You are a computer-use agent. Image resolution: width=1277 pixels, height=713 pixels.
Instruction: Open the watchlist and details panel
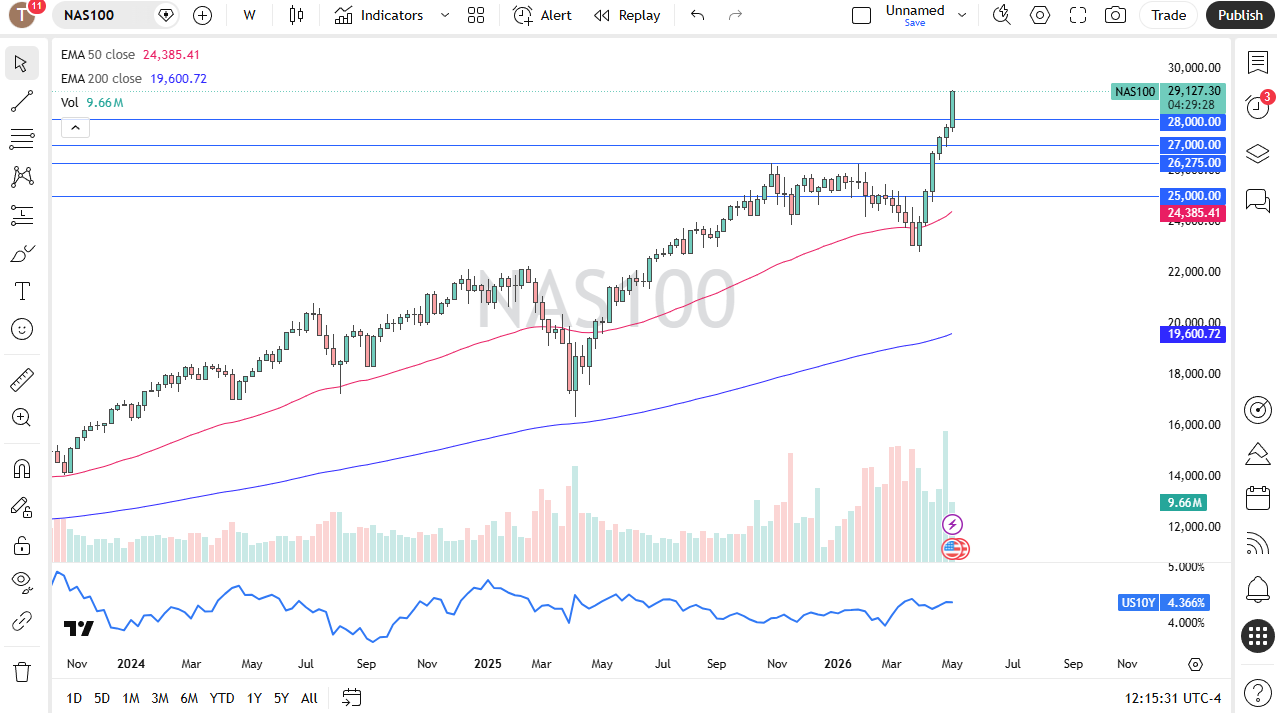(x=1257, y=62)
